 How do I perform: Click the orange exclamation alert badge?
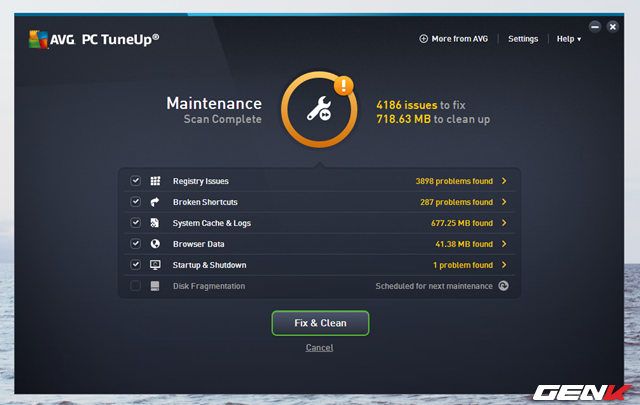[x=344, y=86]
